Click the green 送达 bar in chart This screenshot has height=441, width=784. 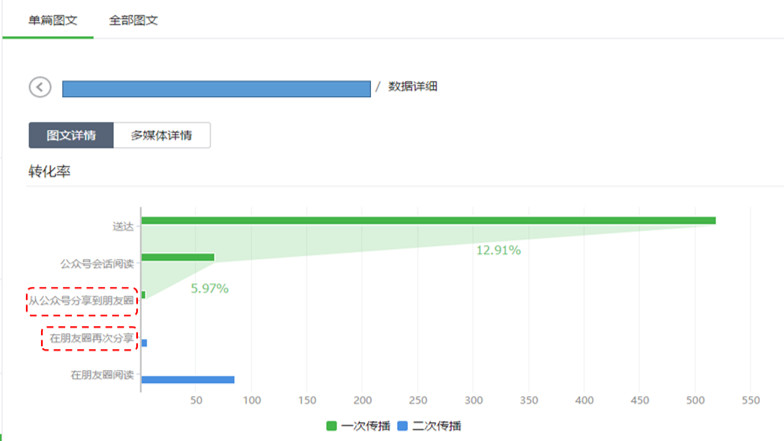click(428, 220)
